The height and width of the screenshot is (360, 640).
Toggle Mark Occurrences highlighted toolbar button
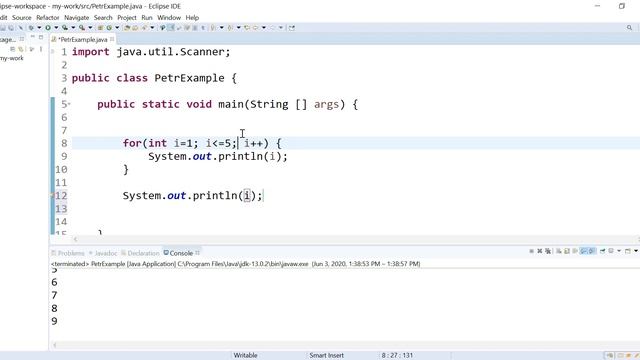point(171,28)
